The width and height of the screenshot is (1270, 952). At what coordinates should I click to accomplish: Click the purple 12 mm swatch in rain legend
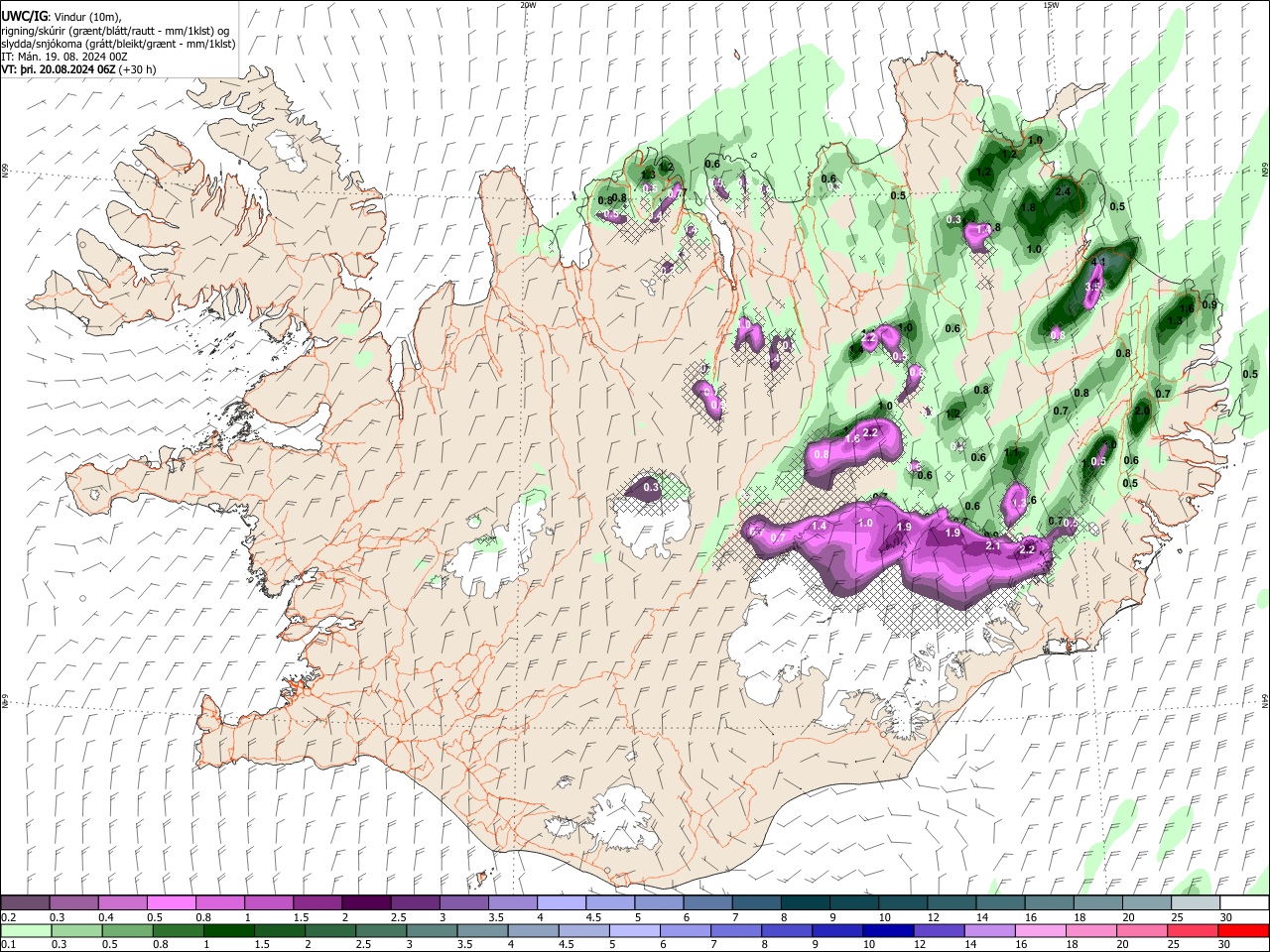pyautogui.click(x=939, y=931)
